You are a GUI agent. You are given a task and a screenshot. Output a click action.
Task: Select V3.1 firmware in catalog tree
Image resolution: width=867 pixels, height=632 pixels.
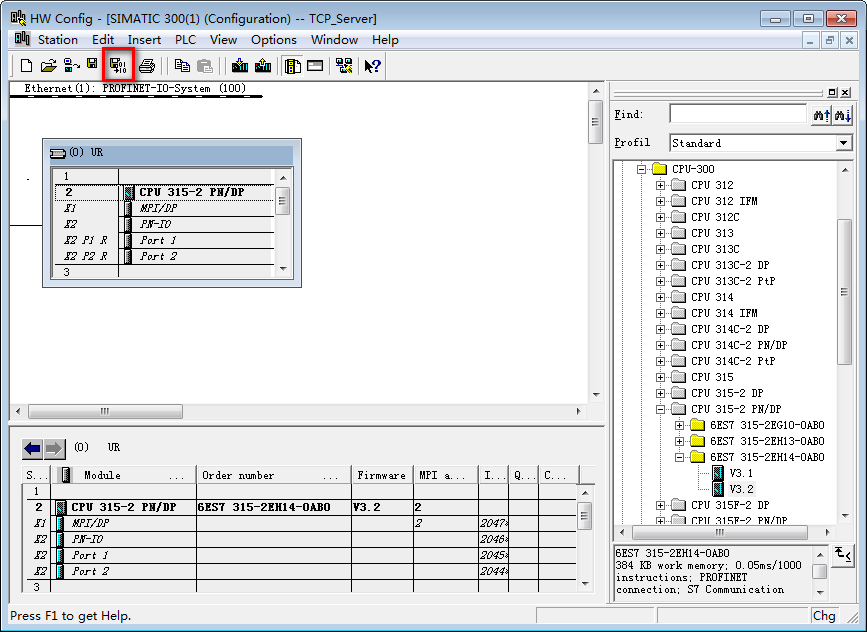741,473
